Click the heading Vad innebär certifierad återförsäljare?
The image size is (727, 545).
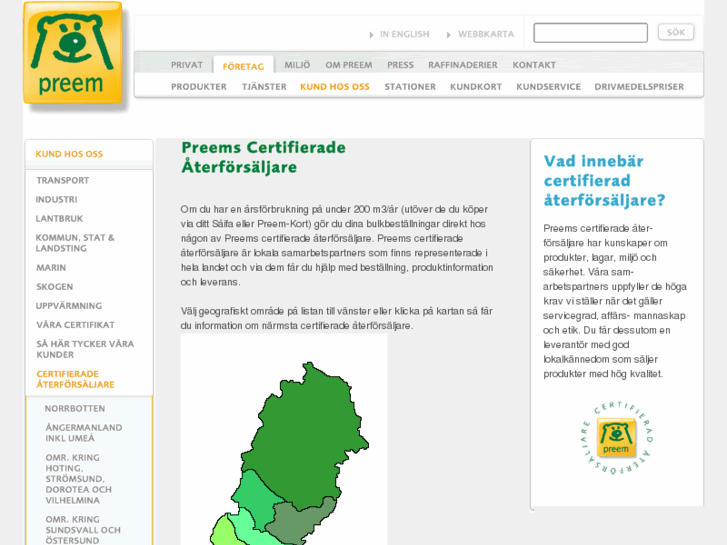tap(604, 180)
